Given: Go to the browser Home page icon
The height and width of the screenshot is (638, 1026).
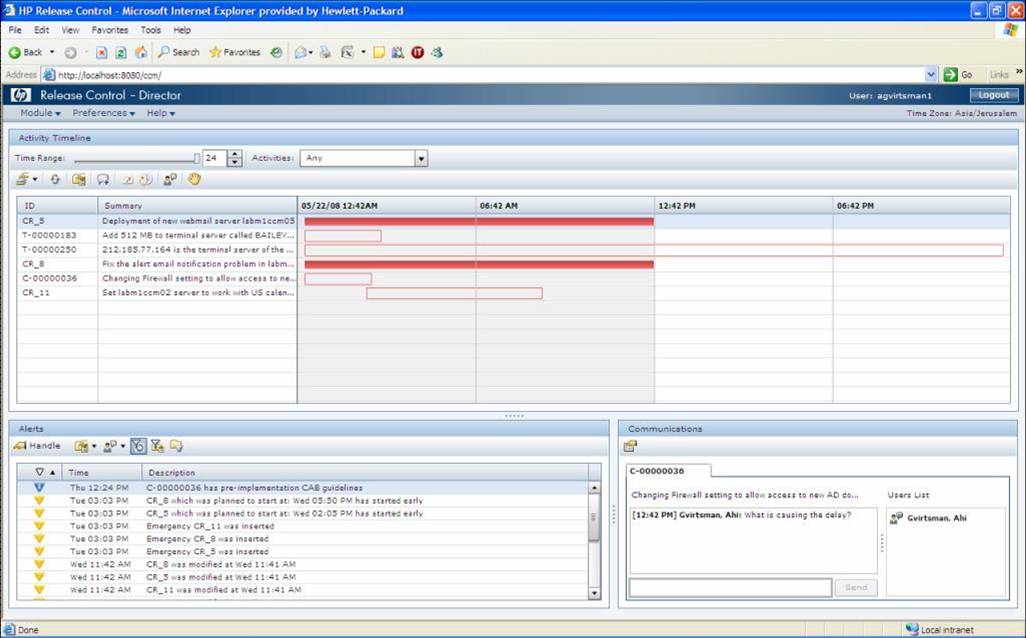Looking at the screenshot, I should pyautogui.click(x=141, y=52).
